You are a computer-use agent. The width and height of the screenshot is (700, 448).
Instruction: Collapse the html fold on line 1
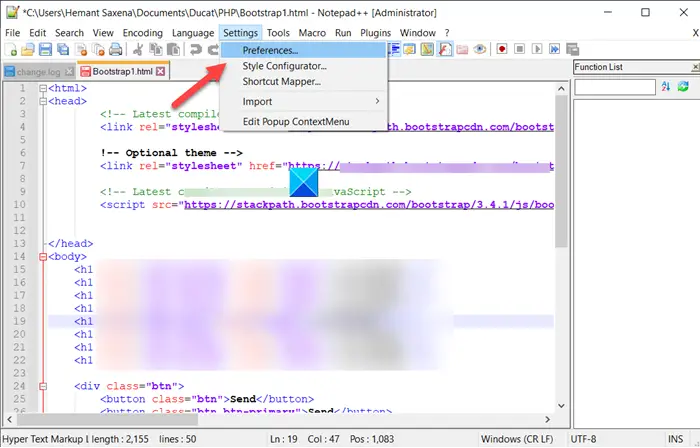point(43,88)
